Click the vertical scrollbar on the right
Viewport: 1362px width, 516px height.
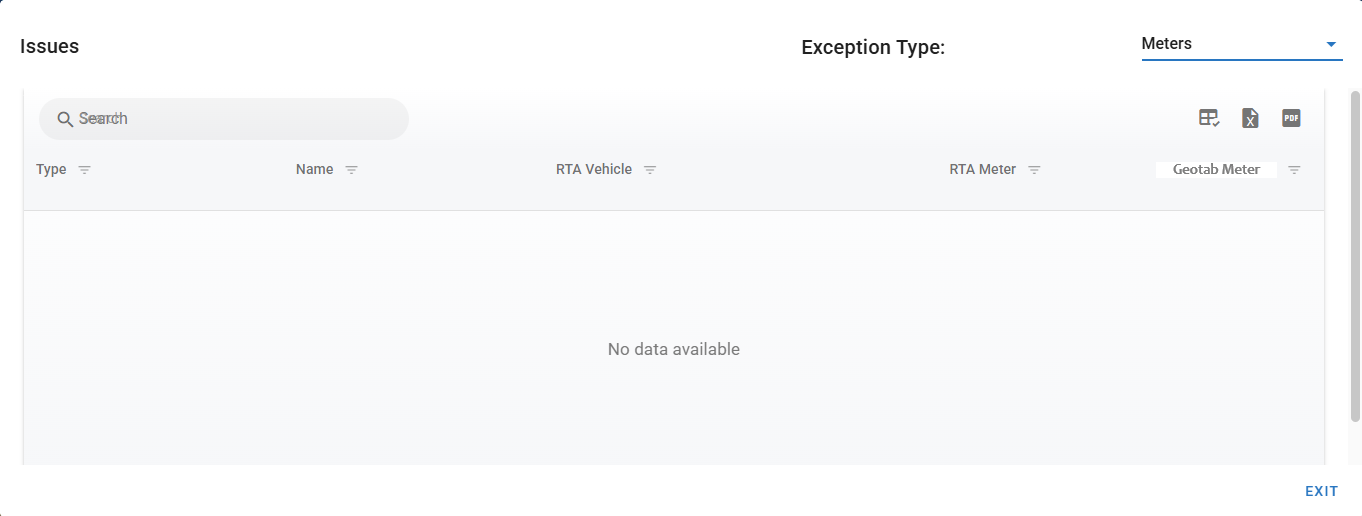(1355, 255)
